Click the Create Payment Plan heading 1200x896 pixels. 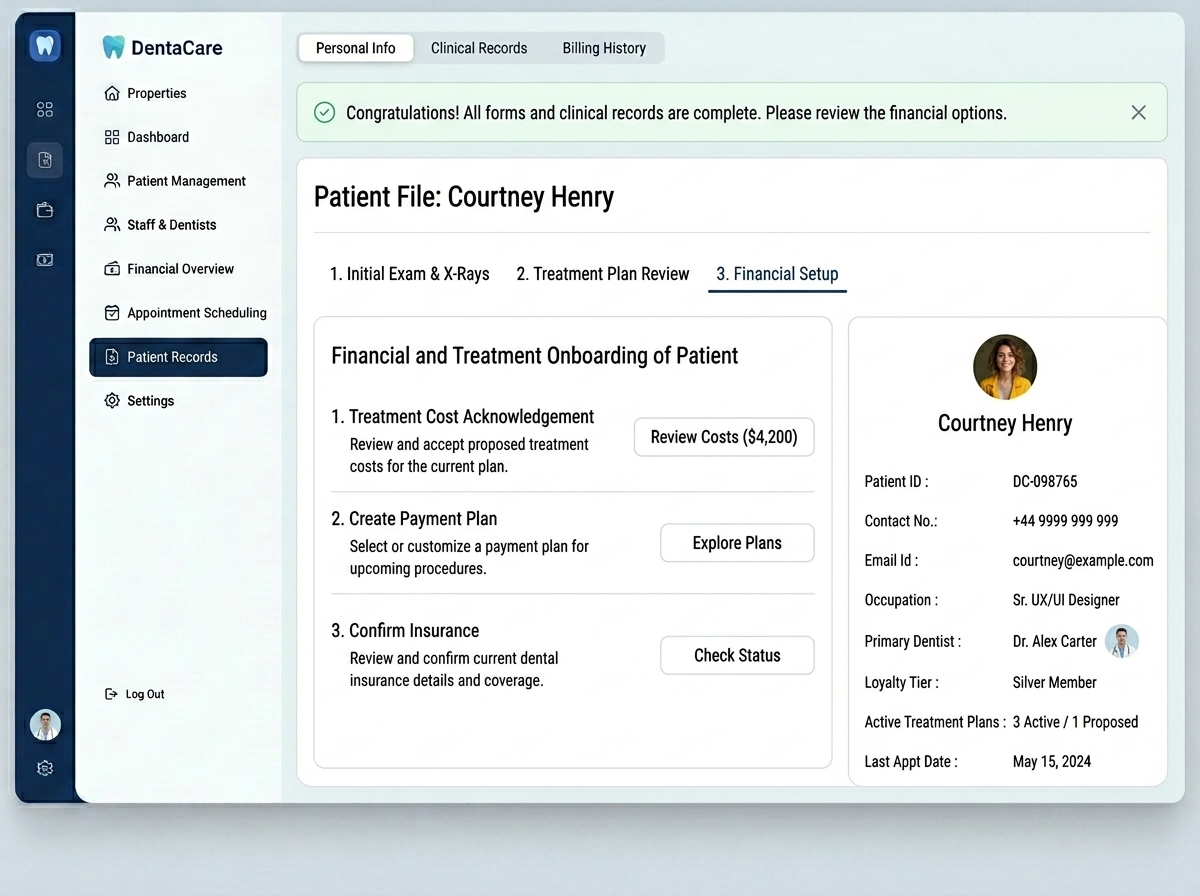[414, 519]
